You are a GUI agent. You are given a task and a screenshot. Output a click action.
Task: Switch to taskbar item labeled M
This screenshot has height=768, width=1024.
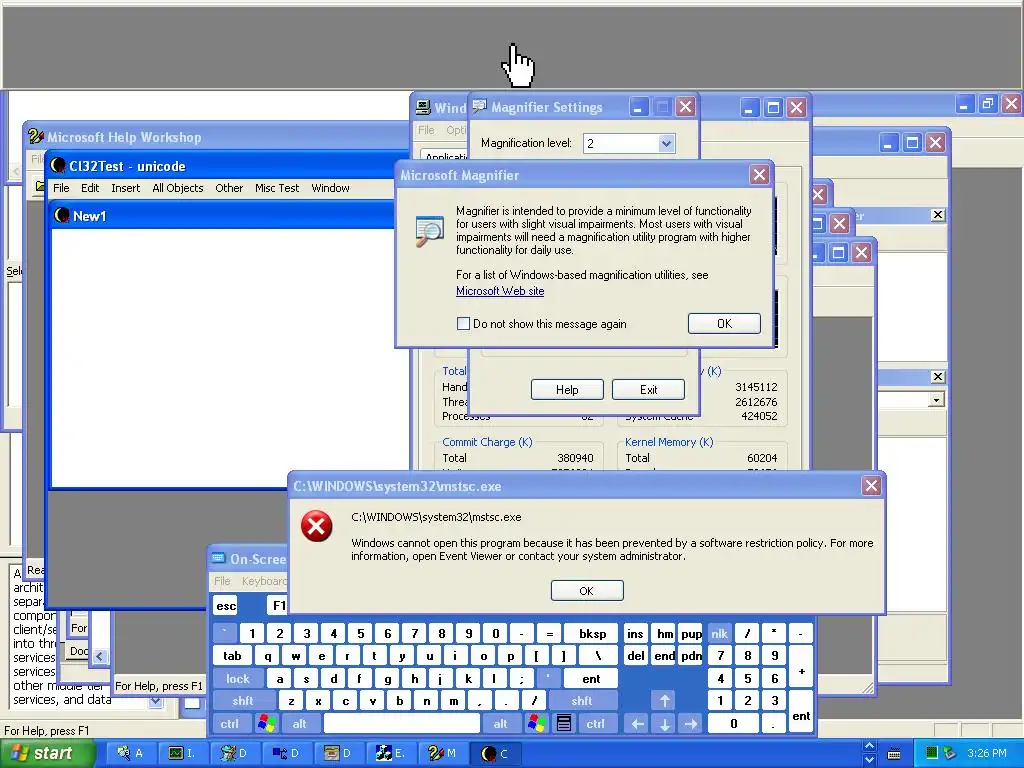443,754
